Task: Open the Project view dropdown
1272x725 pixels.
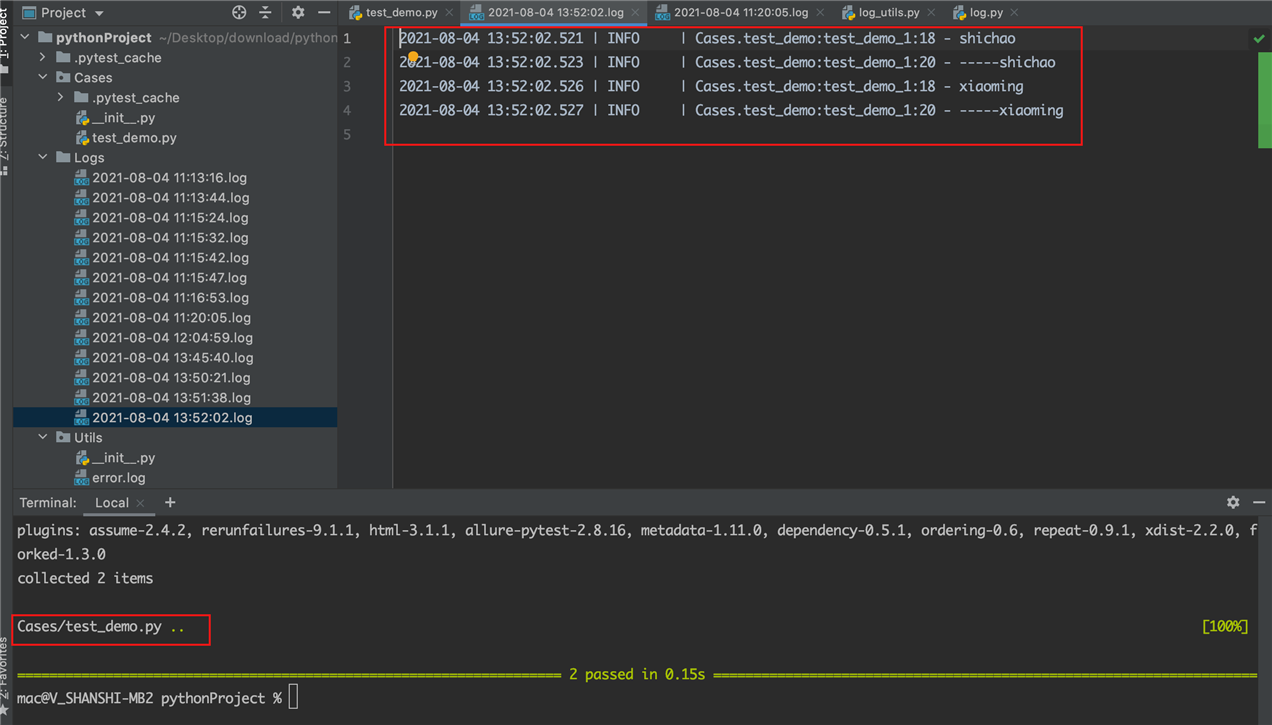Action: coord(63,13)
